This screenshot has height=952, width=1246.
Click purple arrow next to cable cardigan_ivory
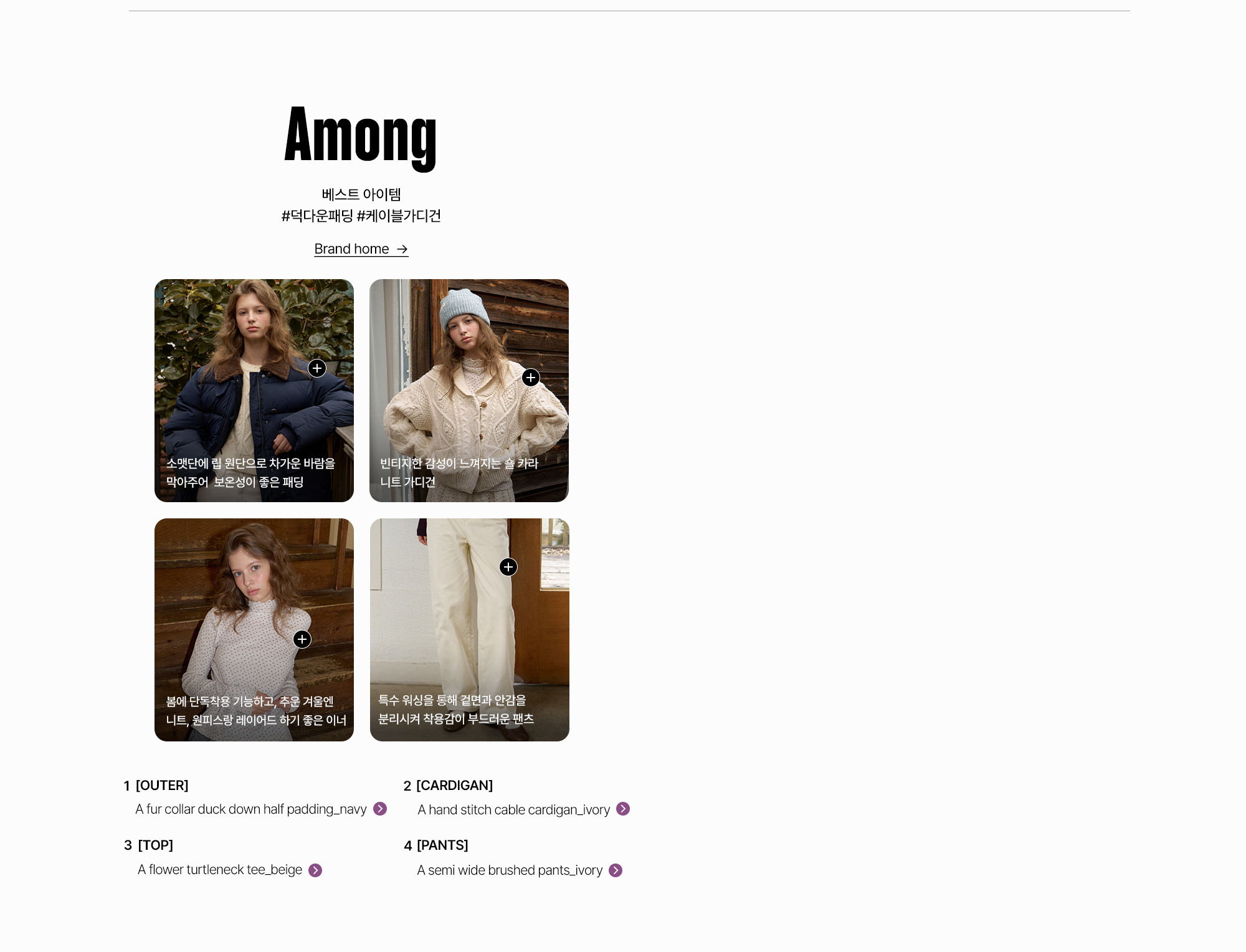[x=623, y=809]
